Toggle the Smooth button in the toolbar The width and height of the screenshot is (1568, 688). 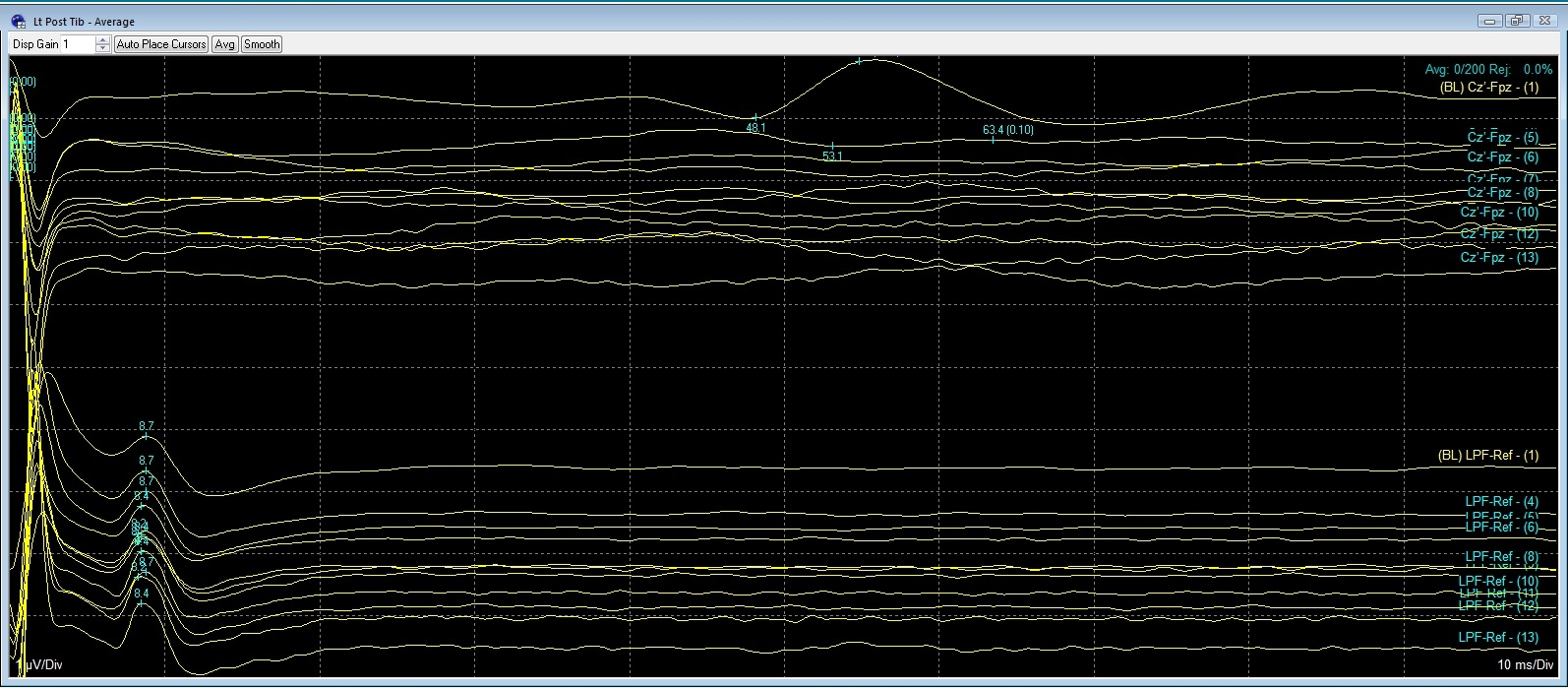(262, 44)
